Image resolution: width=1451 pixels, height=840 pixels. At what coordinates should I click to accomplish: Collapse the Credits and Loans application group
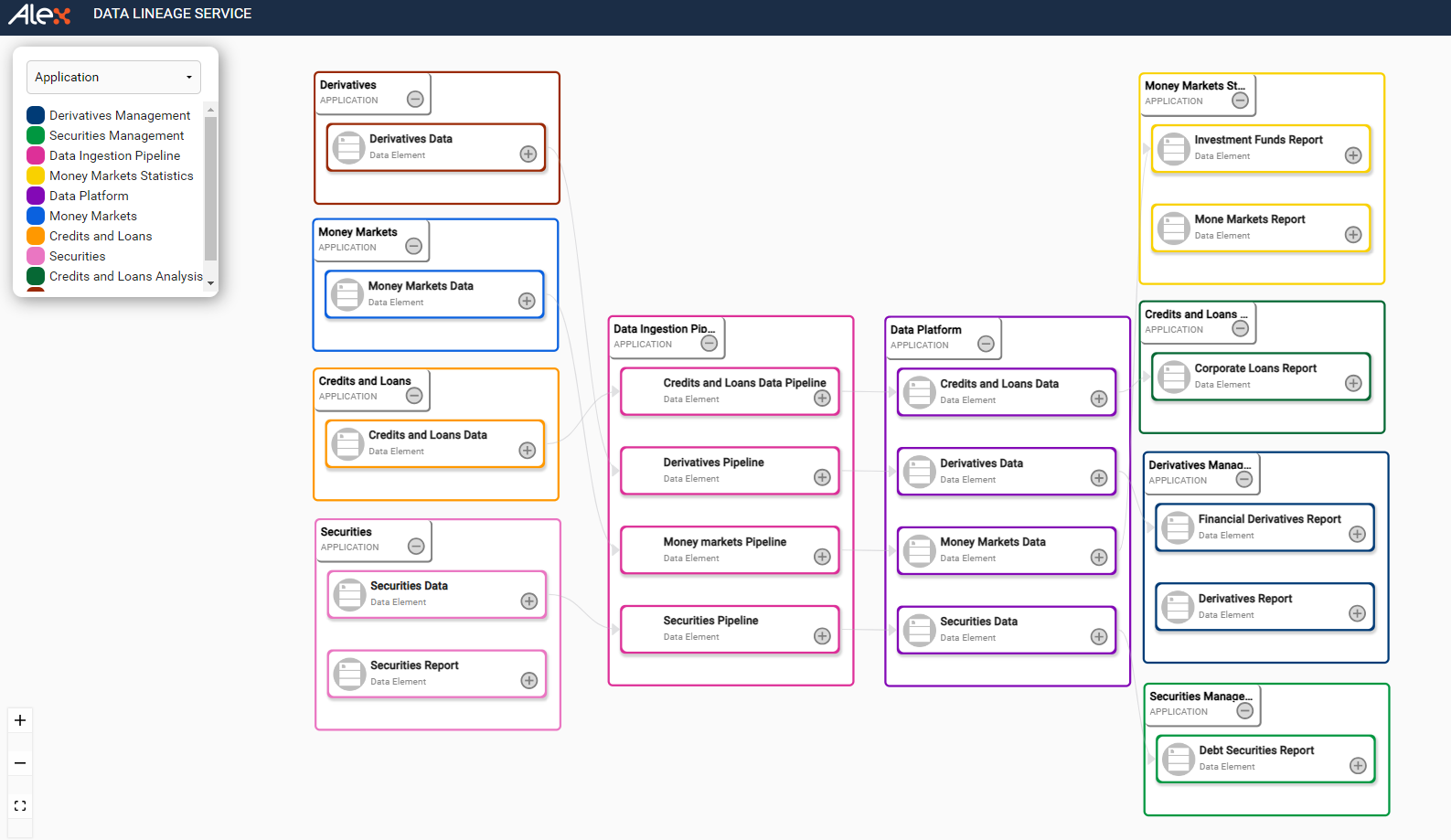pos(414,395)
